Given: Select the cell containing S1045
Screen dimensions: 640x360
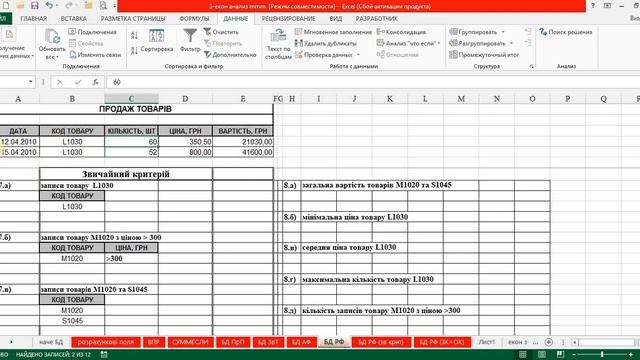Looking at the screenshot, I should (72, 321).
